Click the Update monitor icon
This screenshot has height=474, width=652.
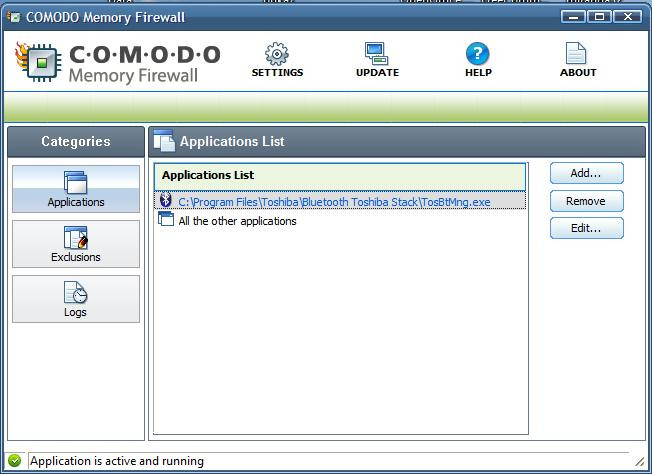coord(377,53)
